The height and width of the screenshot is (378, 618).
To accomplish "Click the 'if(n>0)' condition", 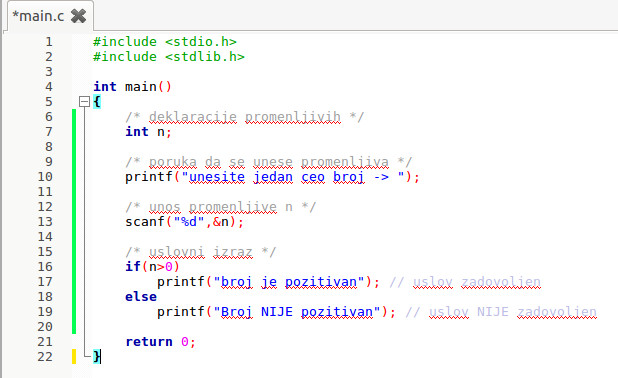I will tap(153, 267).
